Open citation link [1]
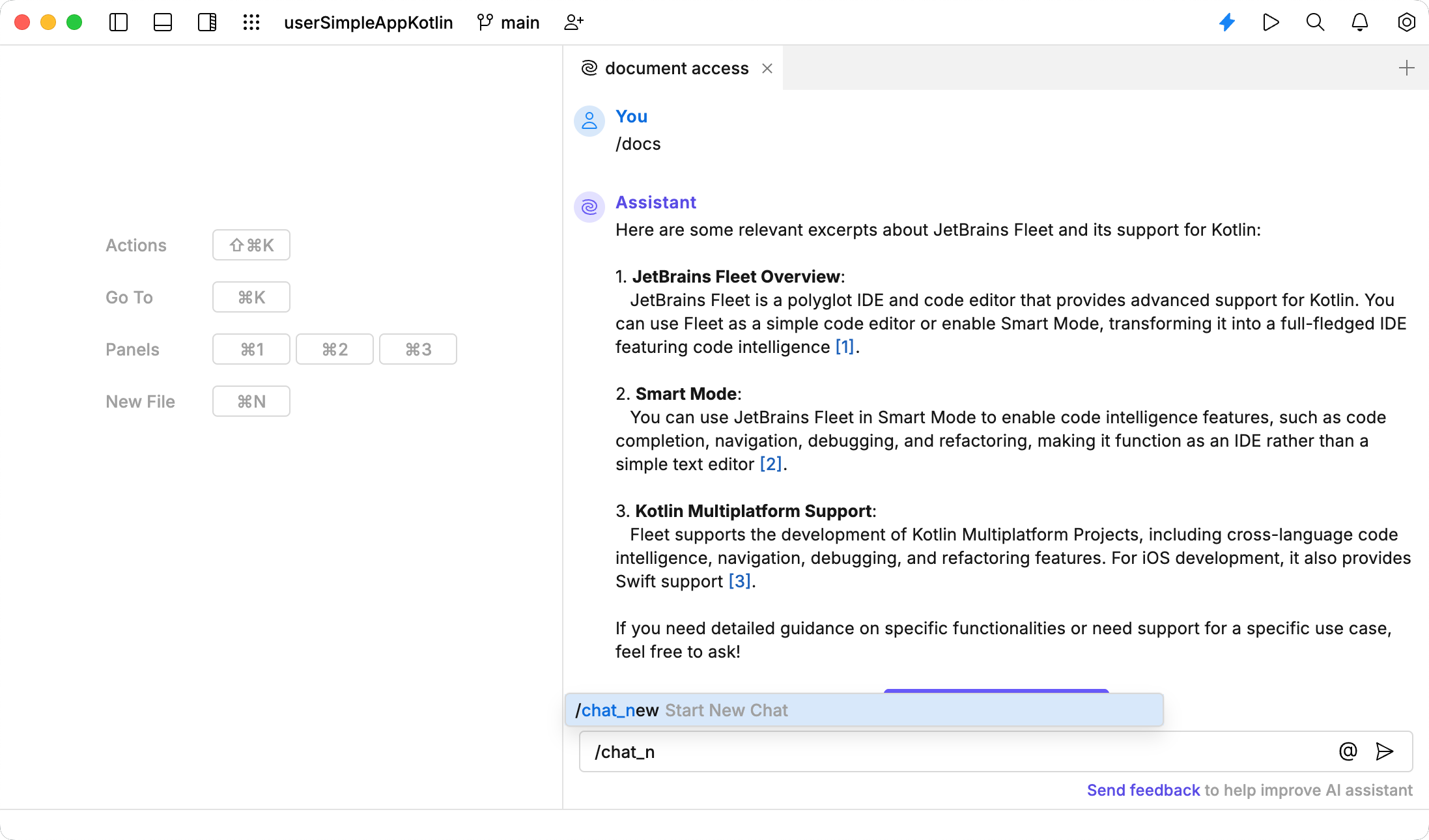Image resolution: width=1429 pixels, height=840 pixels. tap(845, 347)
